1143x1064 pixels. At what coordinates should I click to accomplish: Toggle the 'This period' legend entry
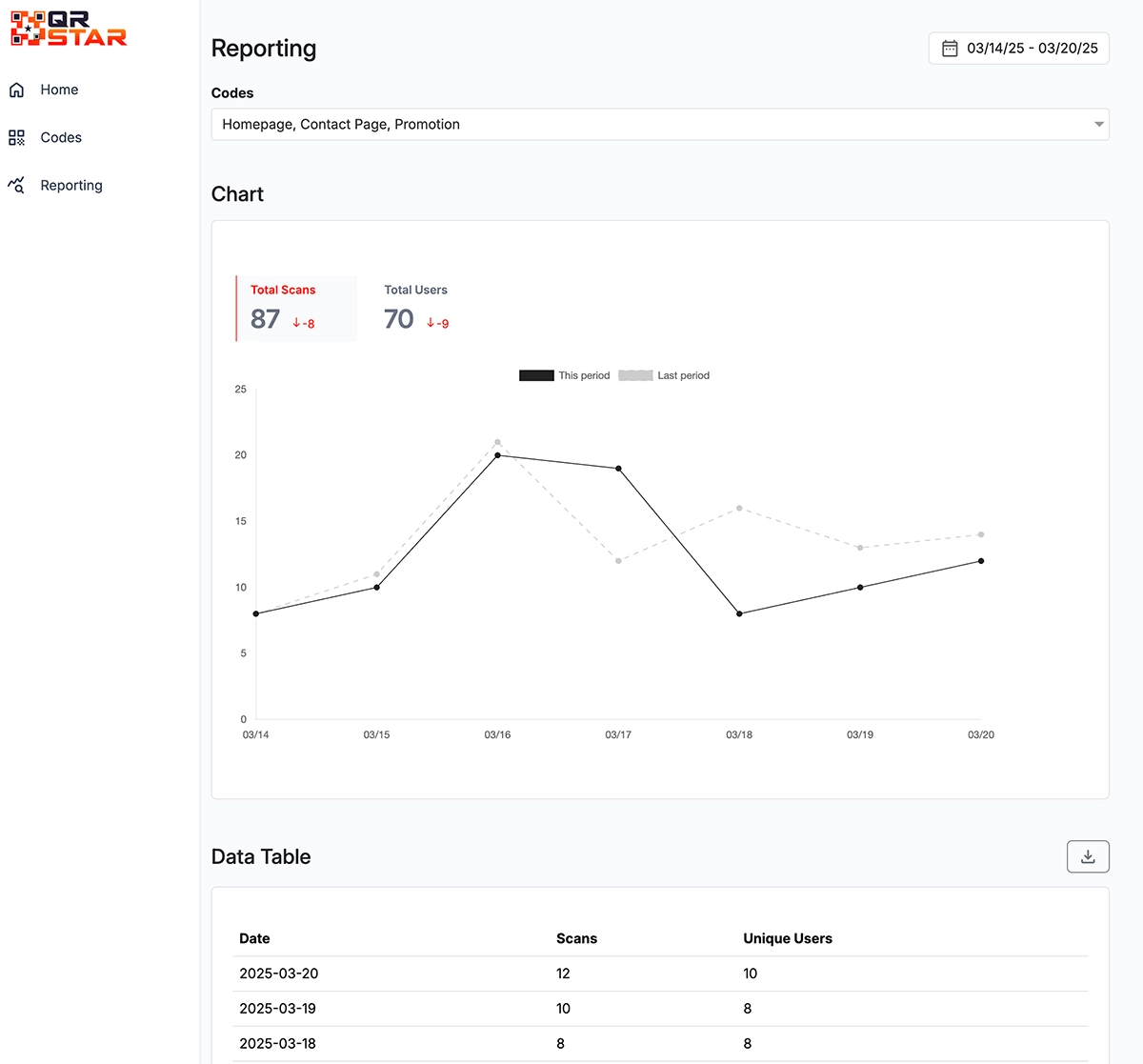(x=564, y=375)
